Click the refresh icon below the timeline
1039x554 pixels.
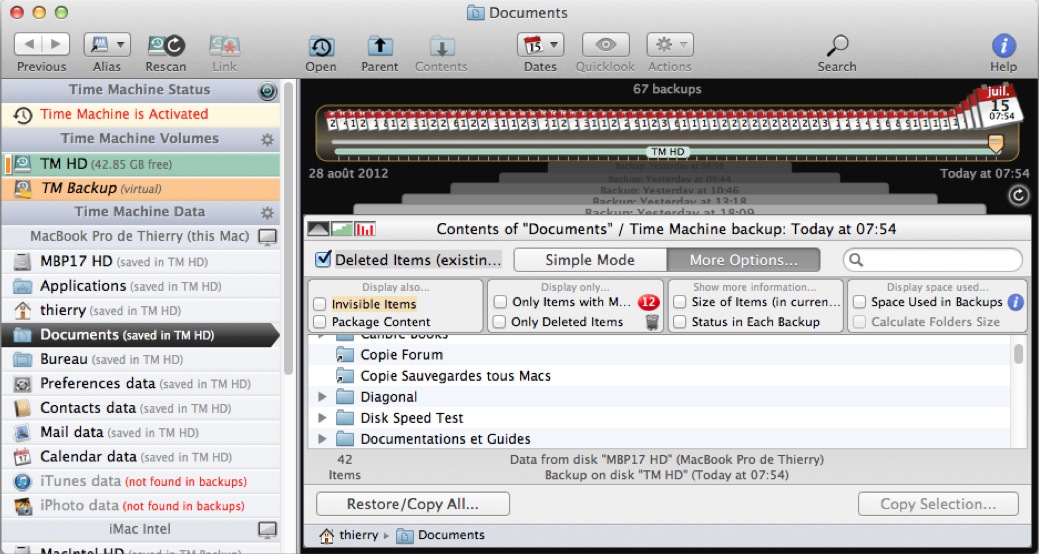coord(1017,195)
